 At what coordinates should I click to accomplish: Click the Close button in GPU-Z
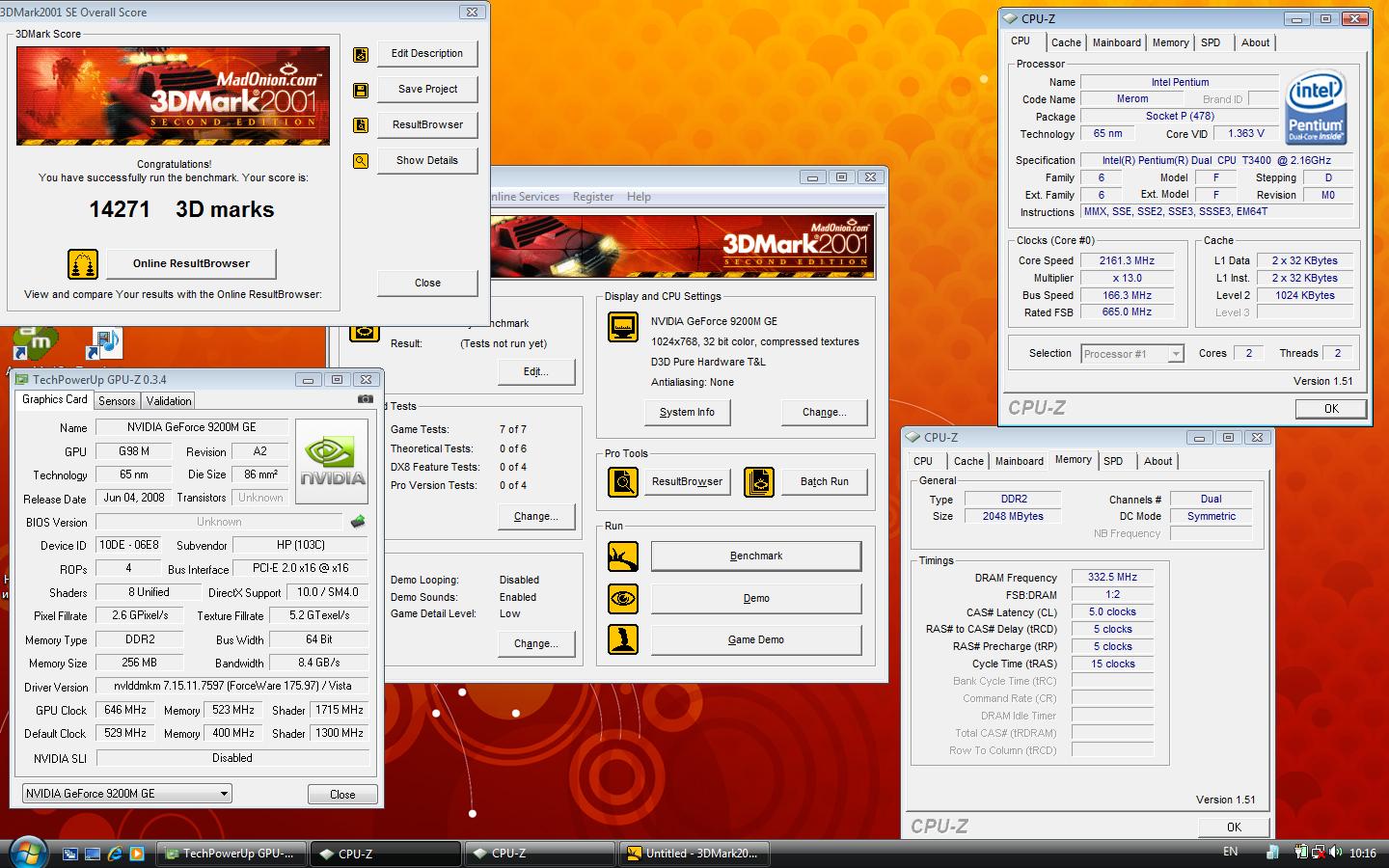[x=342, y=795]
